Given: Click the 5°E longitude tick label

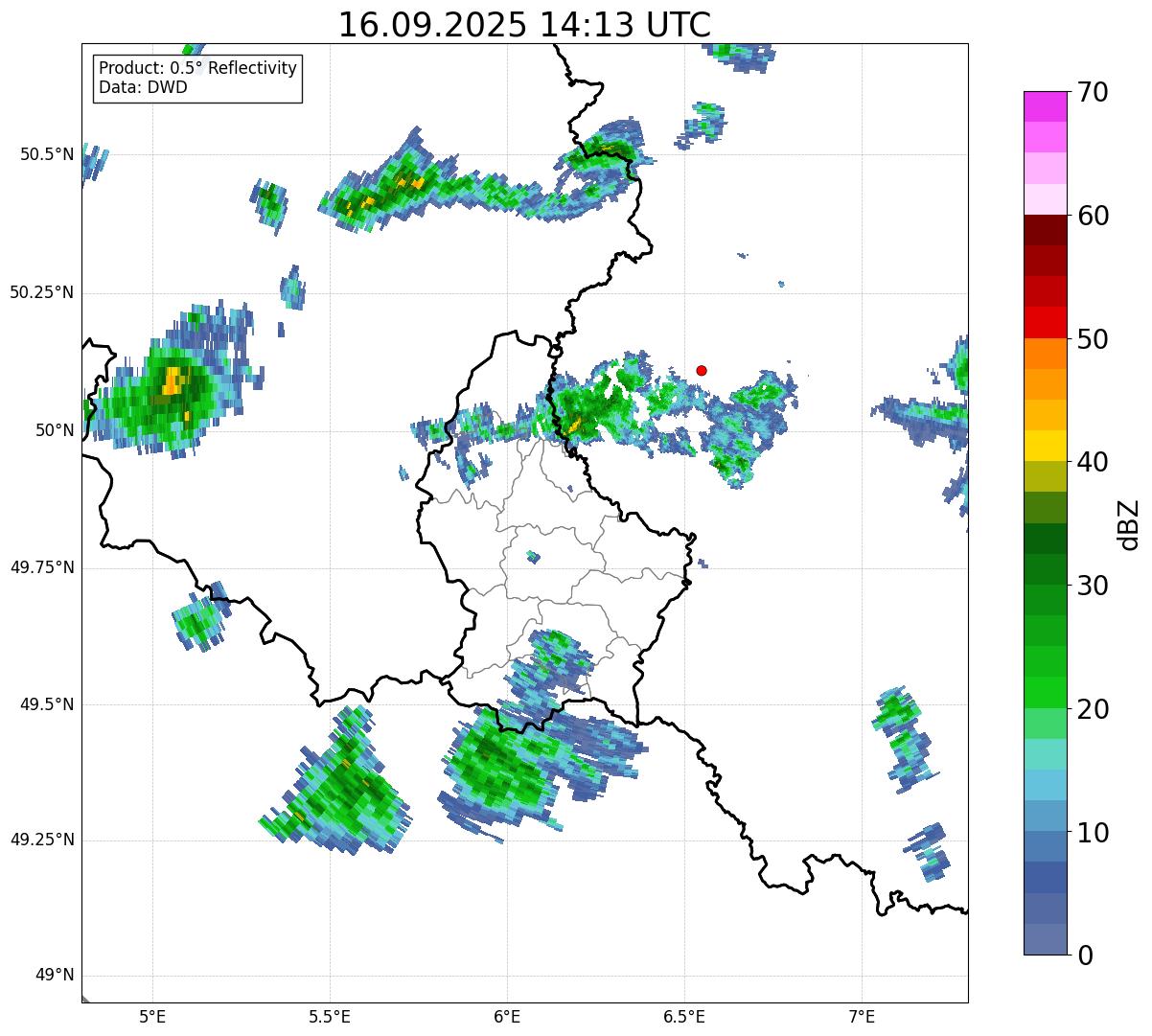Looking at the screenshot, I should pyautogui.click(x=151, y=1015).
